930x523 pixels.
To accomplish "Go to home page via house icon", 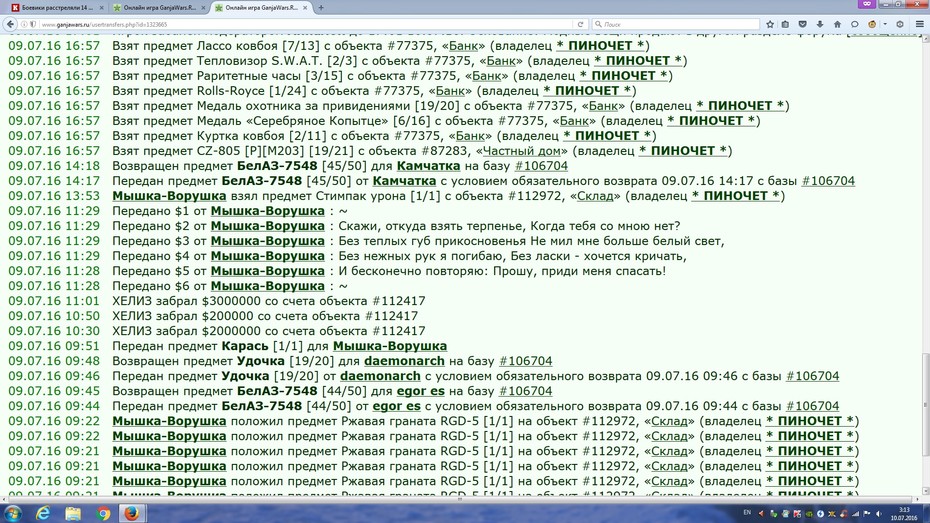I will point(837,24).
